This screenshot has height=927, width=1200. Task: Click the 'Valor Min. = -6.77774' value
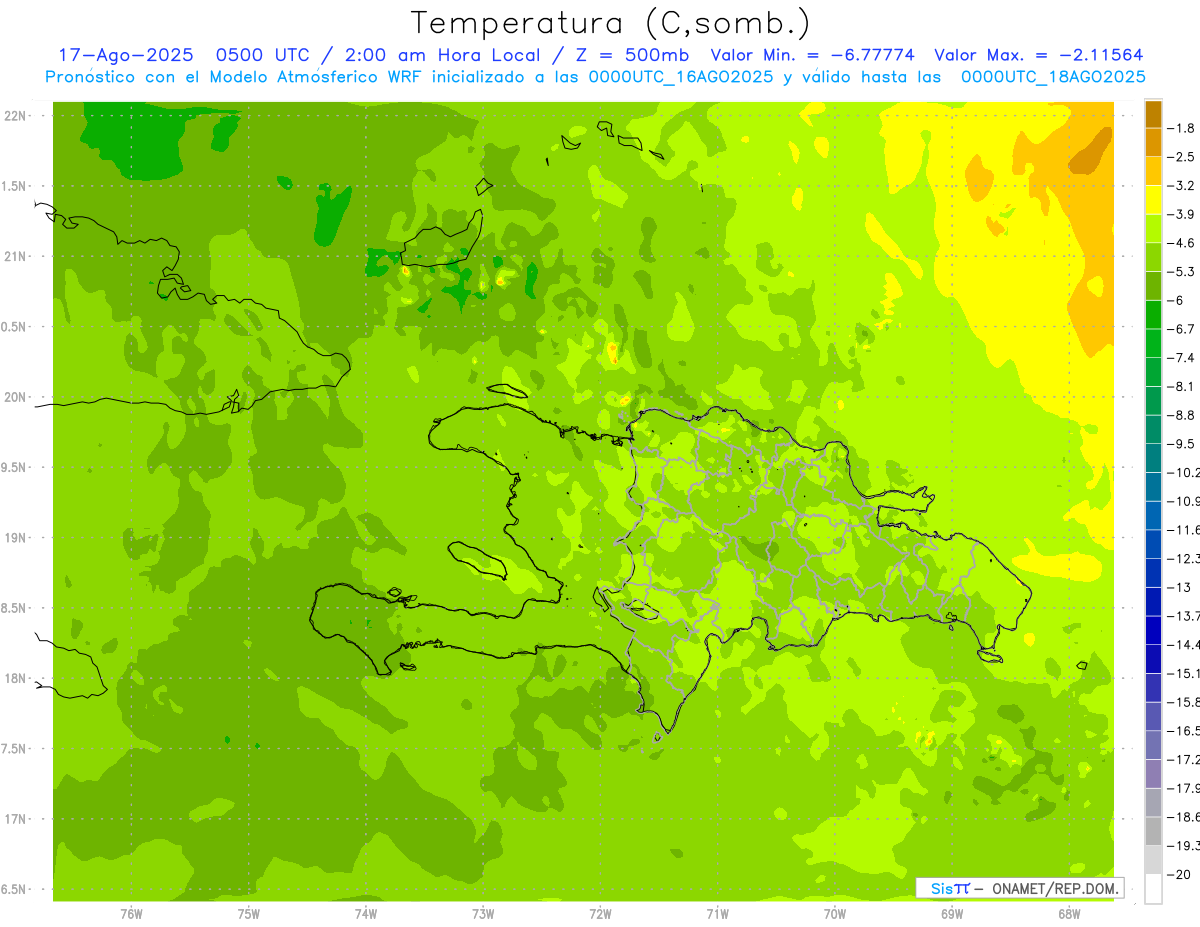coord(812,55)
